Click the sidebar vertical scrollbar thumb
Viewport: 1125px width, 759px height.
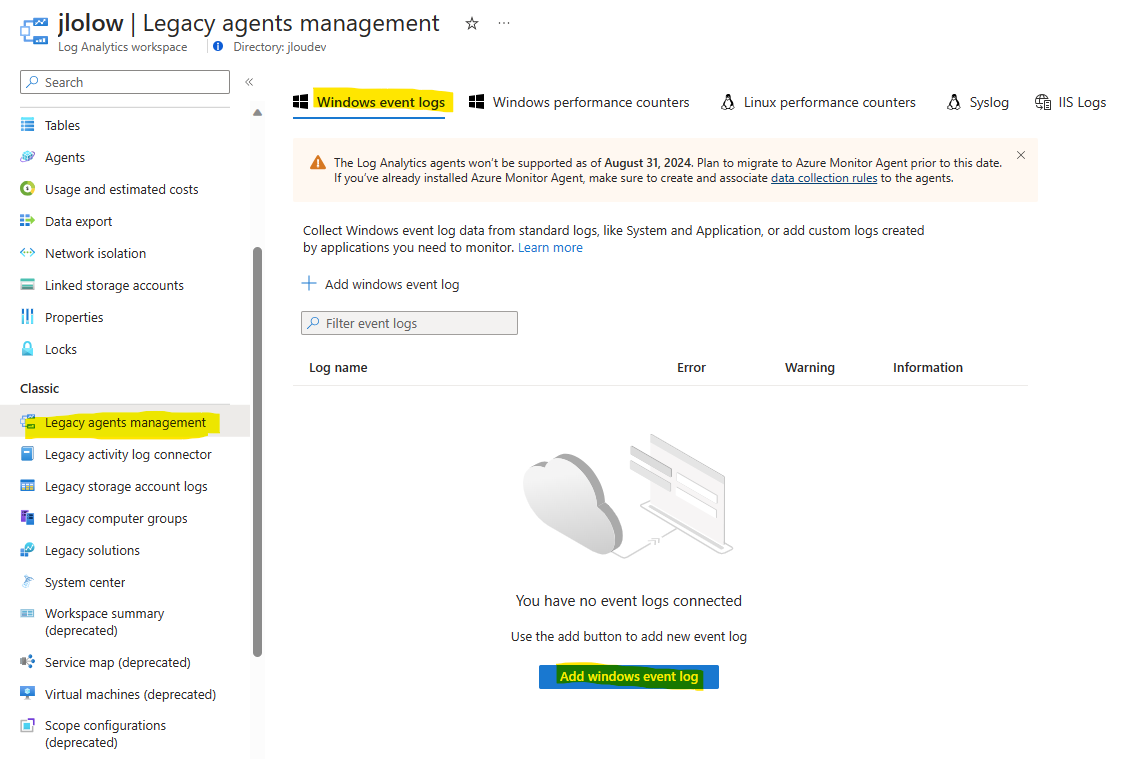258,452
